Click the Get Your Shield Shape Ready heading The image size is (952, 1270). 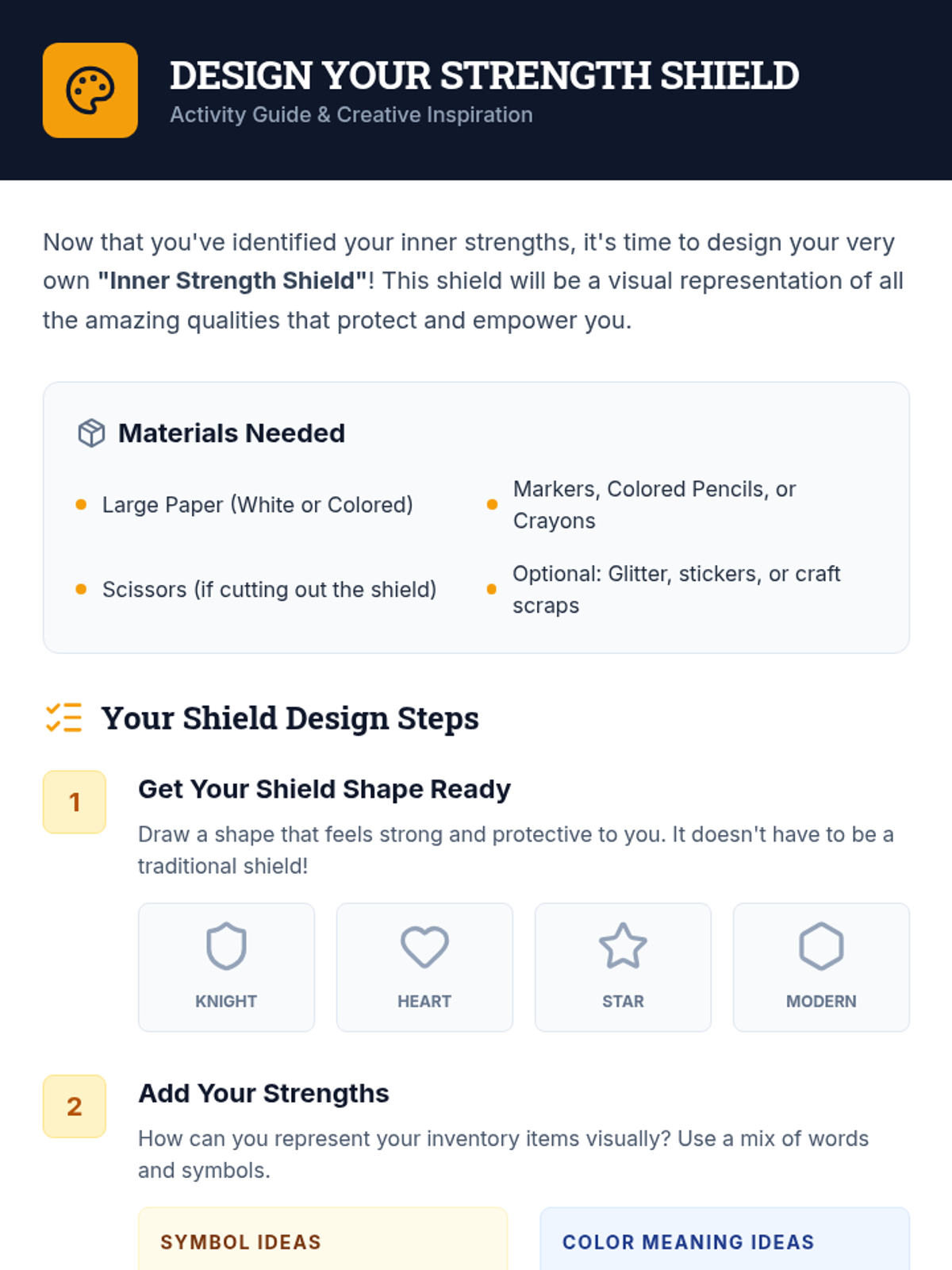point(324,789)
